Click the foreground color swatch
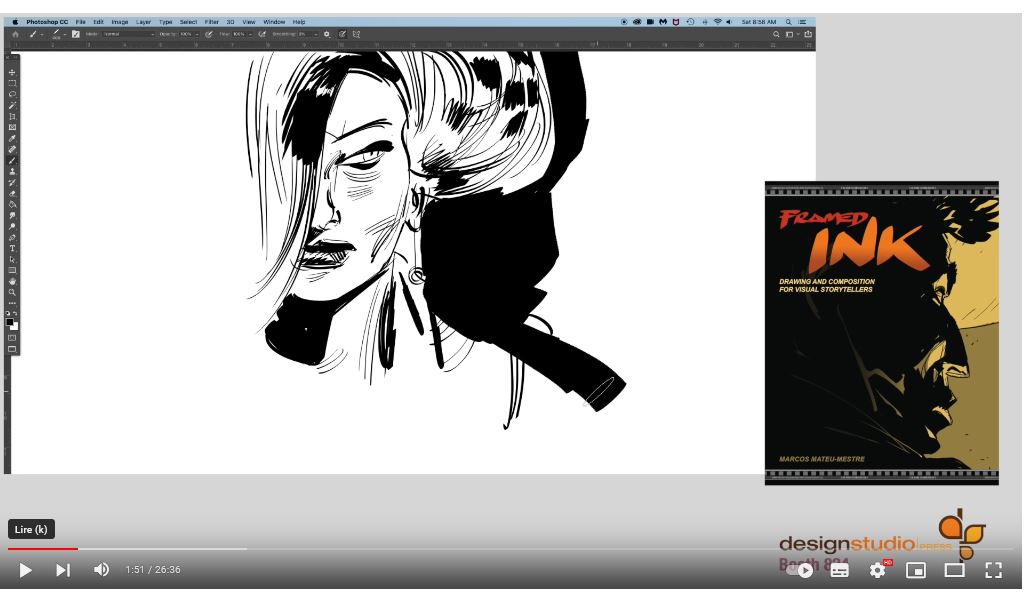 coord(9,322)
